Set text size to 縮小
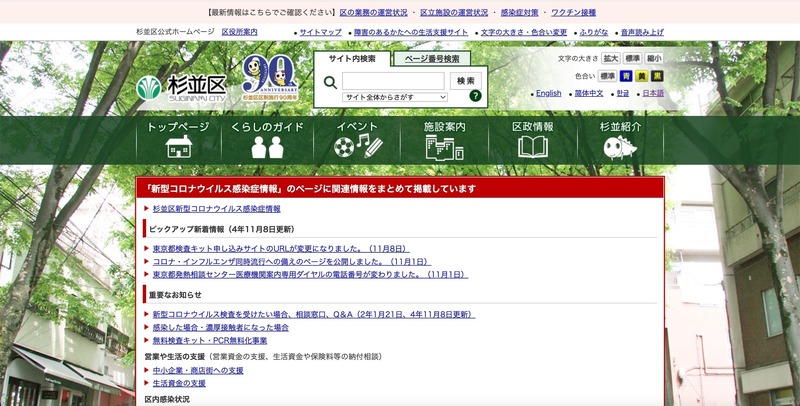Image resolution: width=800 pixels, height=406 pixels. (x=654, y=59)
